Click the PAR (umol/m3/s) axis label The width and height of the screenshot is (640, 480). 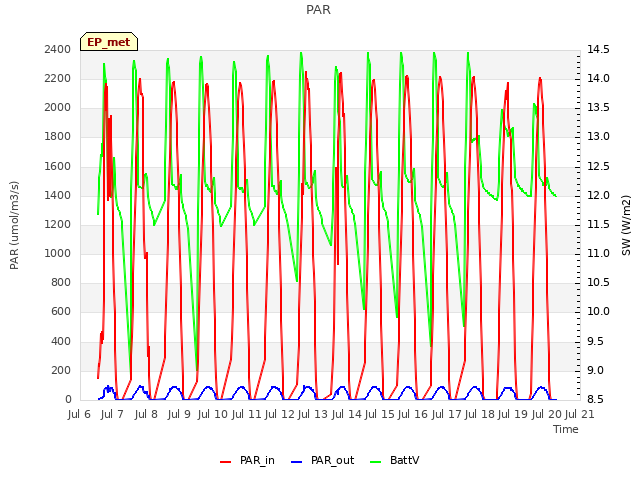(14, 225)
